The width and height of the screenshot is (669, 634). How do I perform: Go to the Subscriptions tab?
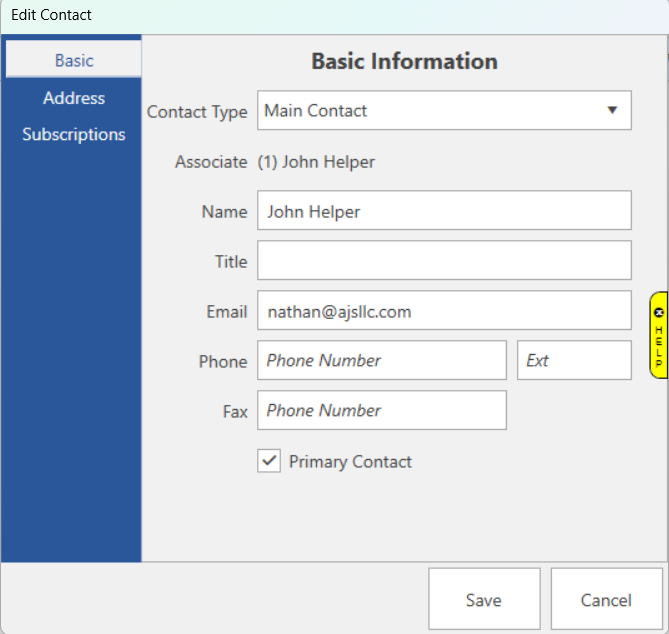(74, 135)
